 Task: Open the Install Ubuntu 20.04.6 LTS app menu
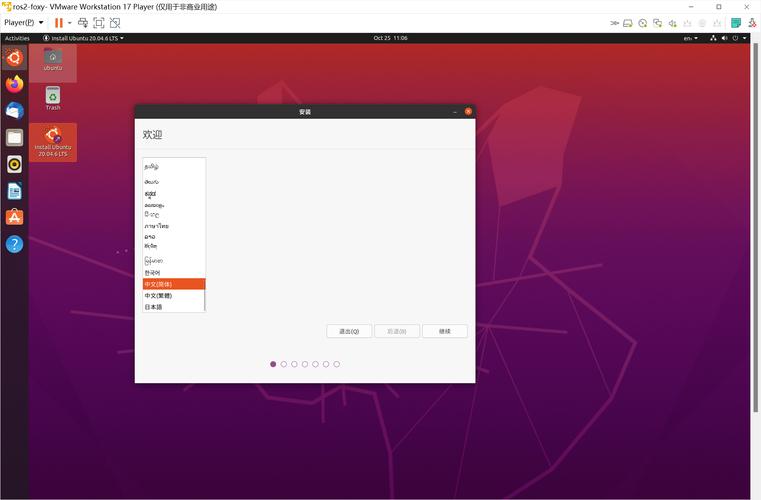[x=83, y=38]
